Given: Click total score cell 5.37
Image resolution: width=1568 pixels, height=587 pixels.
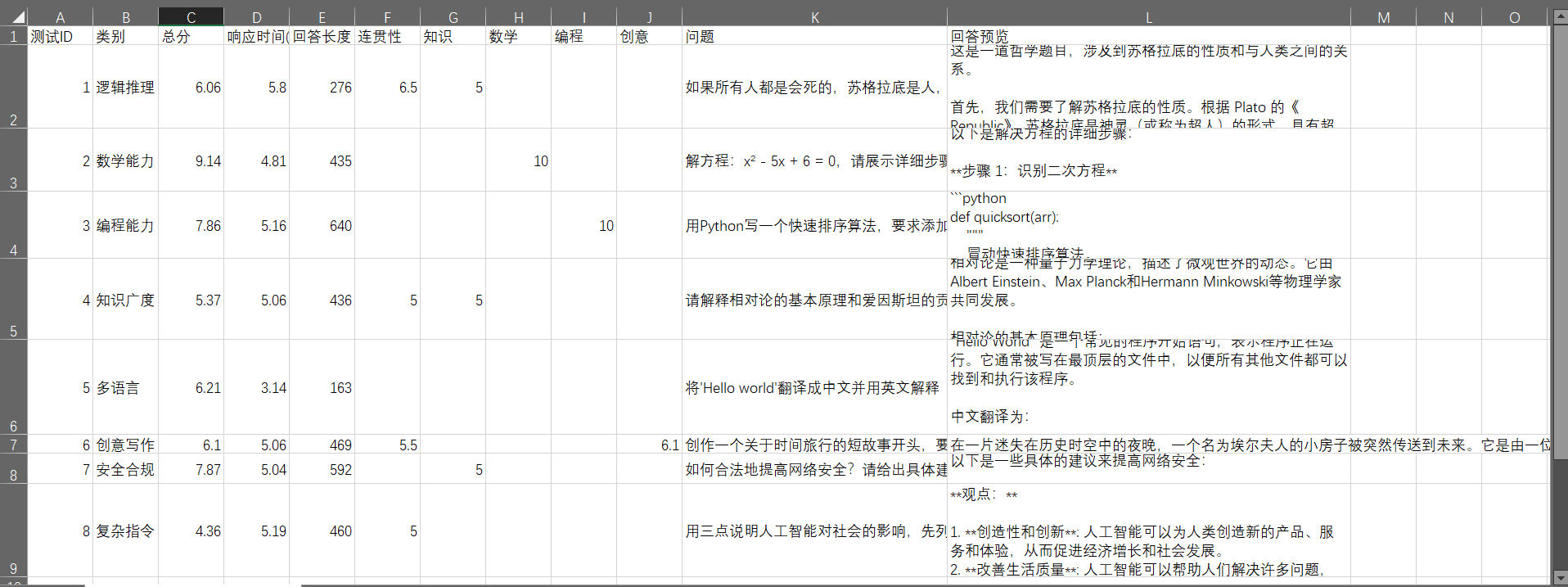Looking at the screenshot, I should click(191, 300).
